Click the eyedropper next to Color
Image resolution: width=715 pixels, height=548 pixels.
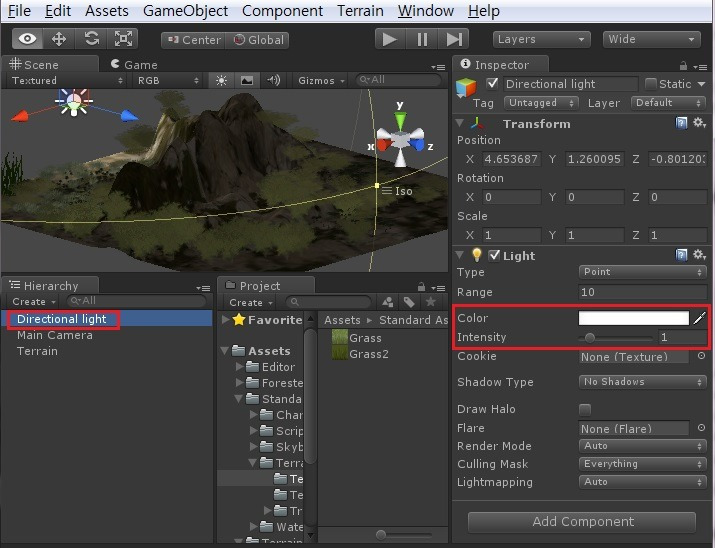pos(699,318)
